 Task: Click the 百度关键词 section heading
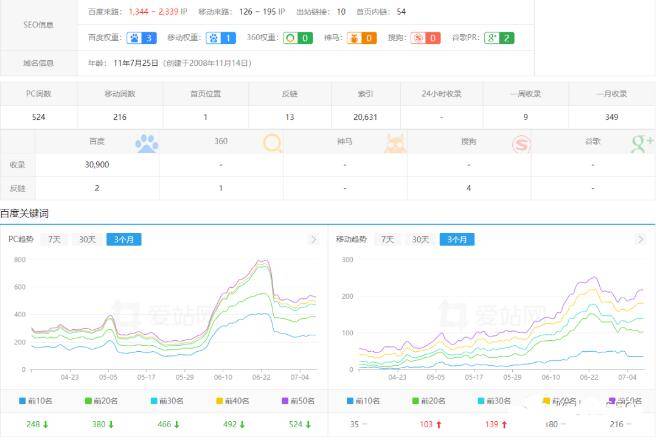coord(24,214)
